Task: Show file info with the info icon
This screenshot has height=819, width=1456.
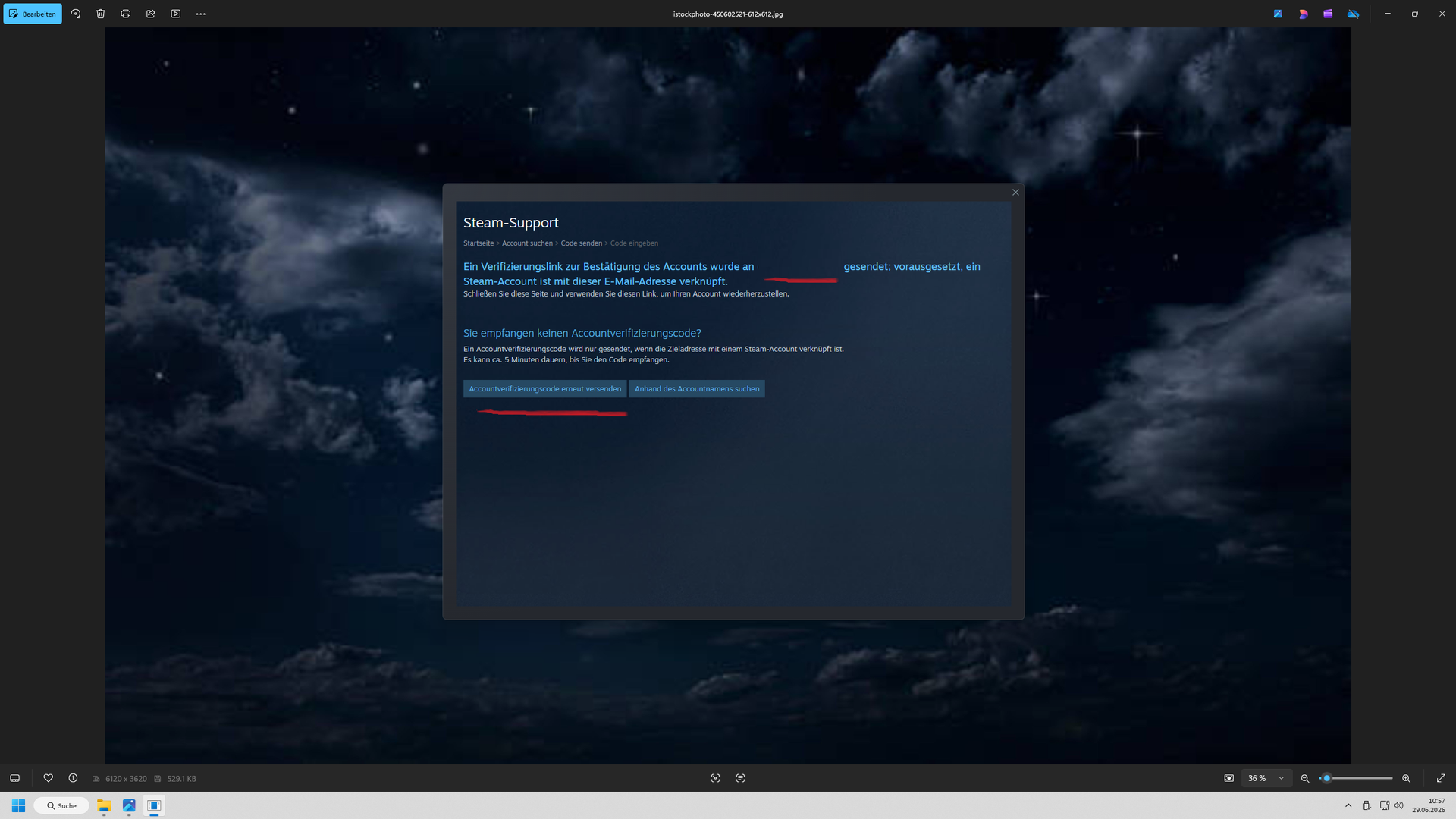Action: tap(73, 778)
